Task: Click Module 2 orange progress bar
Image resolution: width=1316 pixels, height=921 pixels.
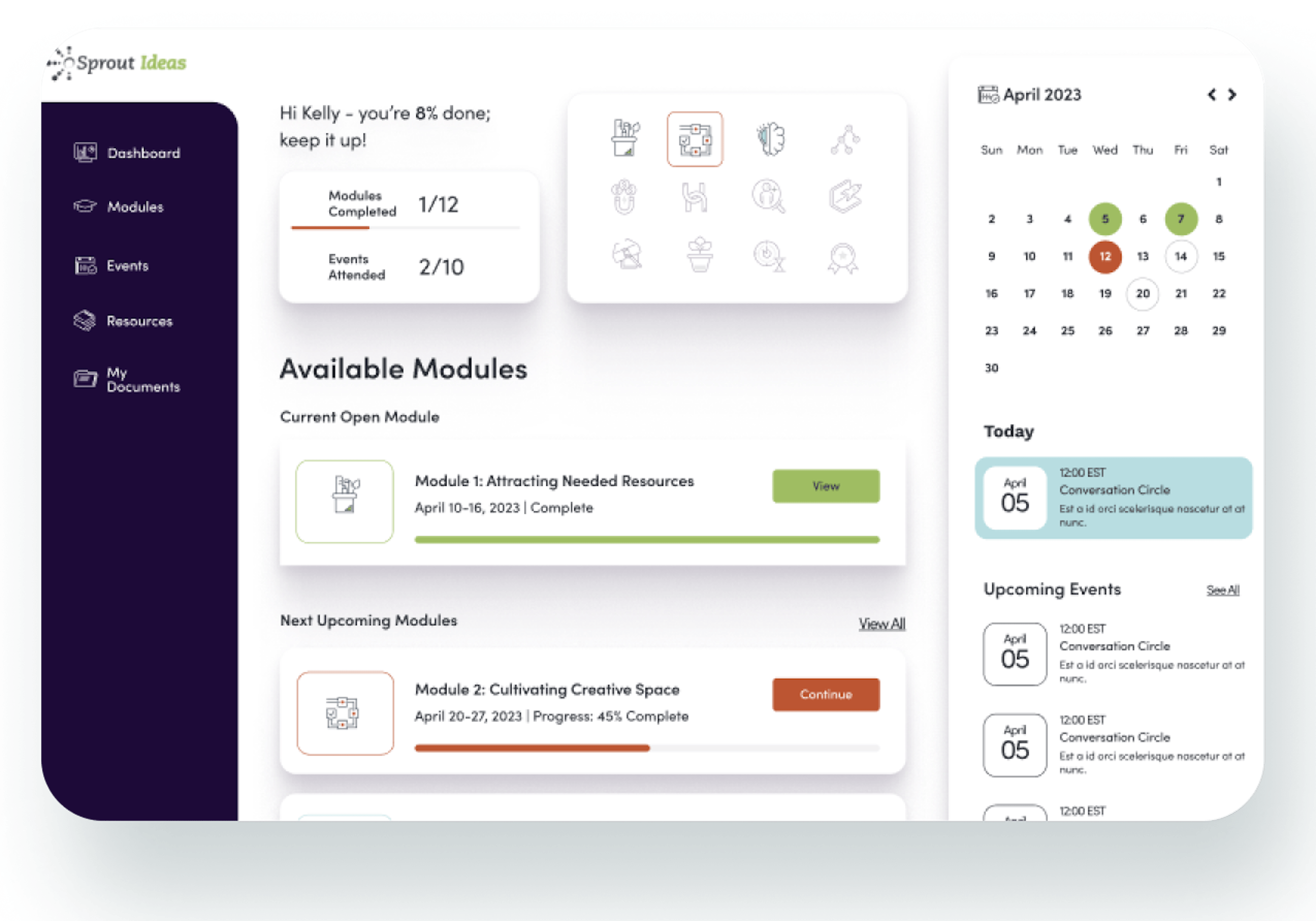Action: click(532, 748)
